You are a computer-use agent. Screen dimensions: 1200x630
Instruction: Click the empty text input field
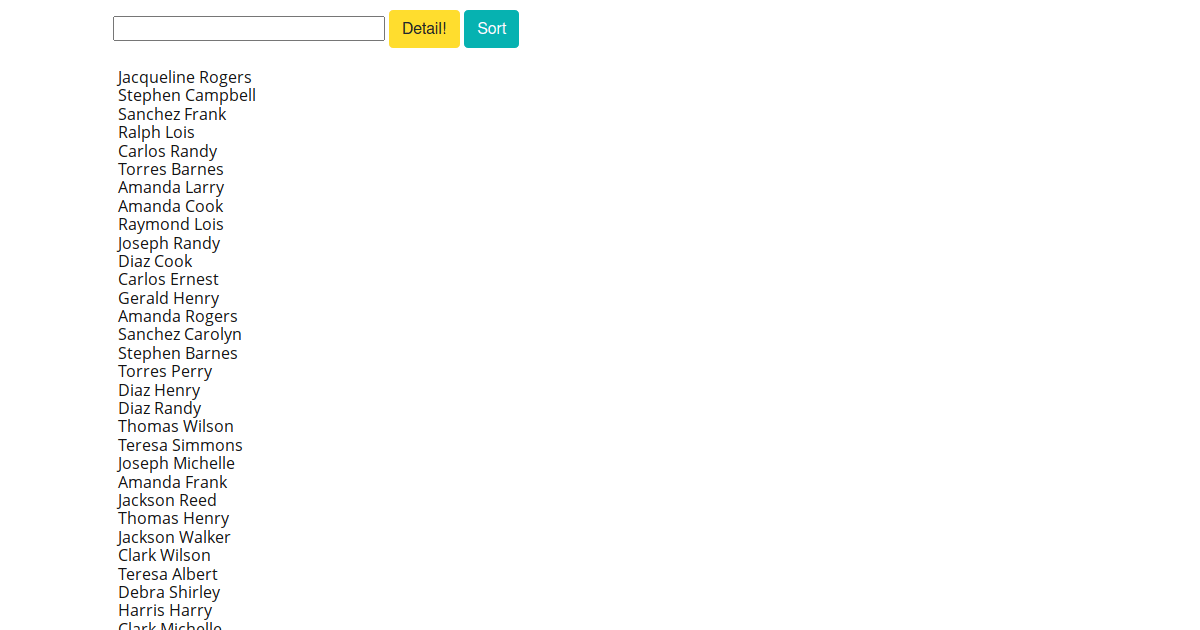point(249,29)
